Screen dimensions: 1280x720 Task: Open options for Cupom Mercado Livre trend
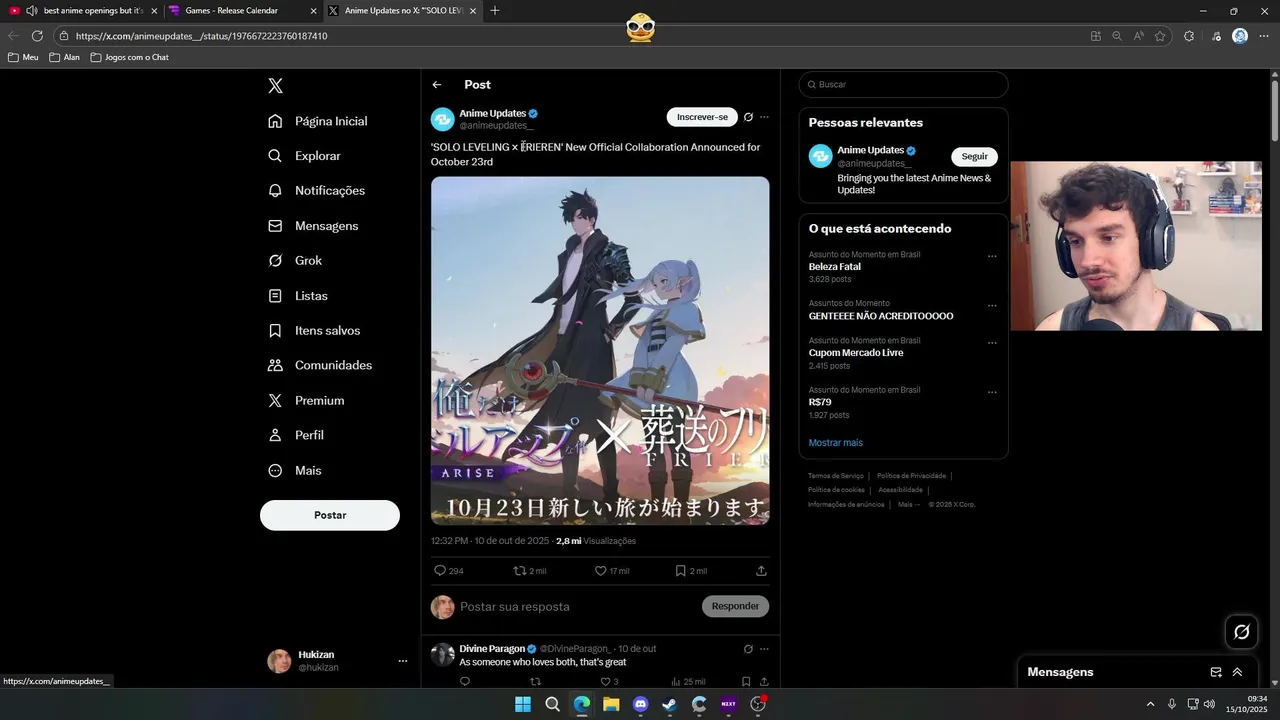coord(992,342)
